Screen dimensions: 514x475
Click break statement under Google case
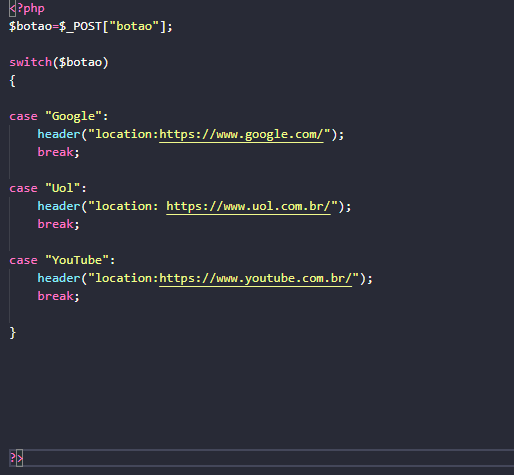[x=55, y=152]
